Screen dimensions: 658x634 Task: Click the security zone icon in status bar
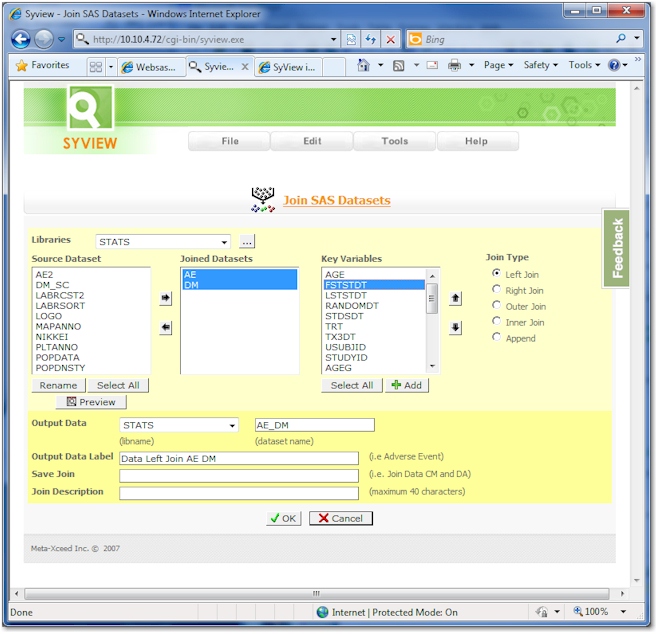541,612
